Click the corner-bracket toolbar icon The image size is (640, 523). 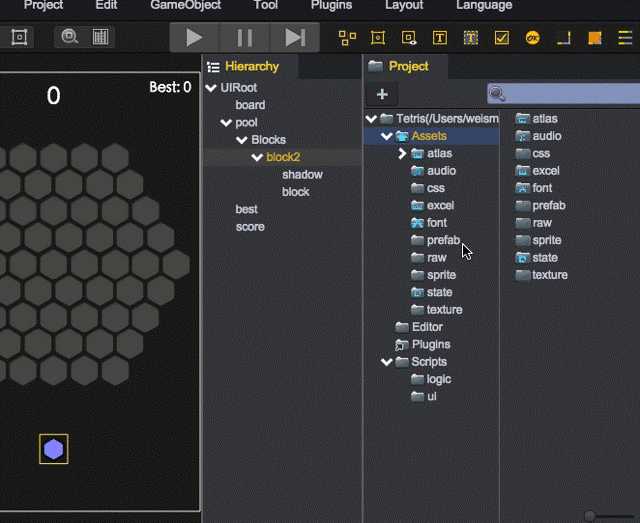click(x=564, y=38)
